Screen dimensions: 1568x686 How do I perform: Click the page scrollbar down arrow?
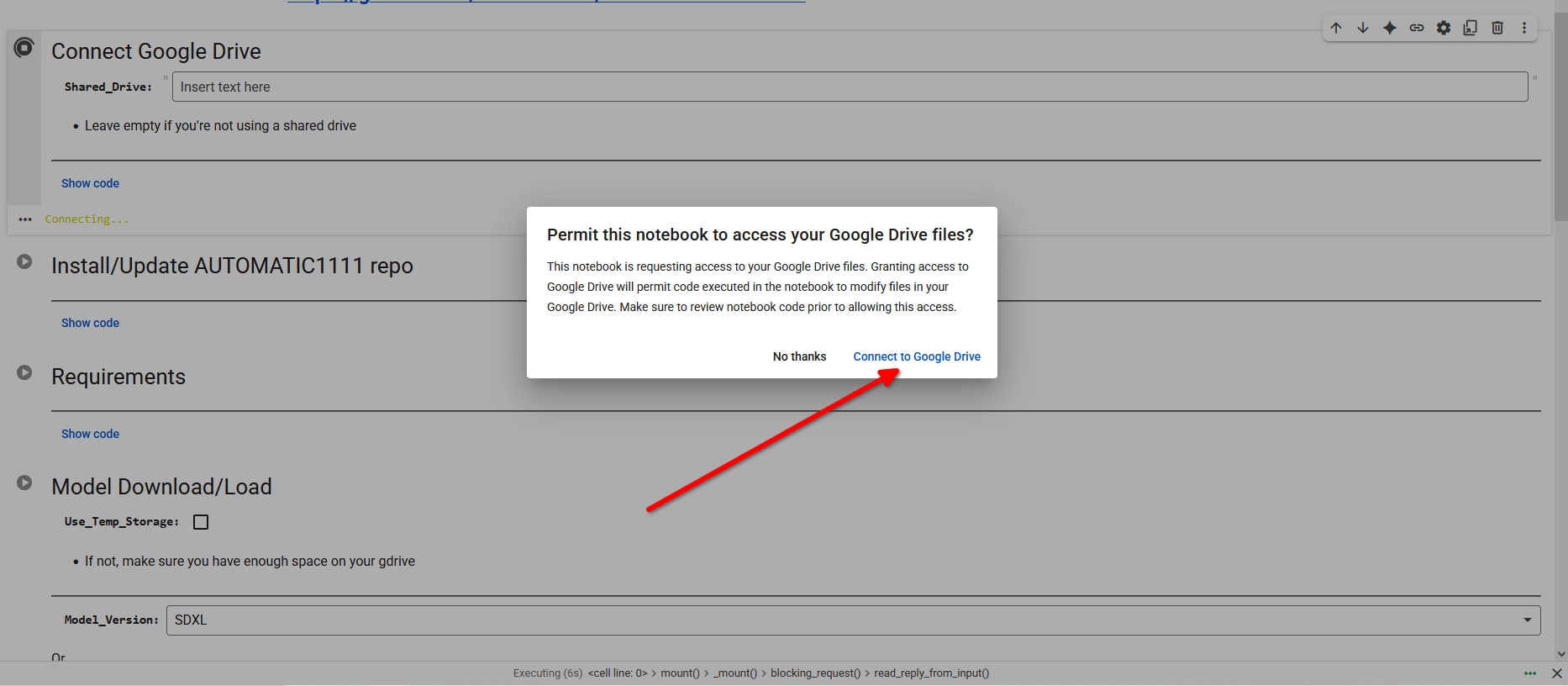(x=1561, y=654)
